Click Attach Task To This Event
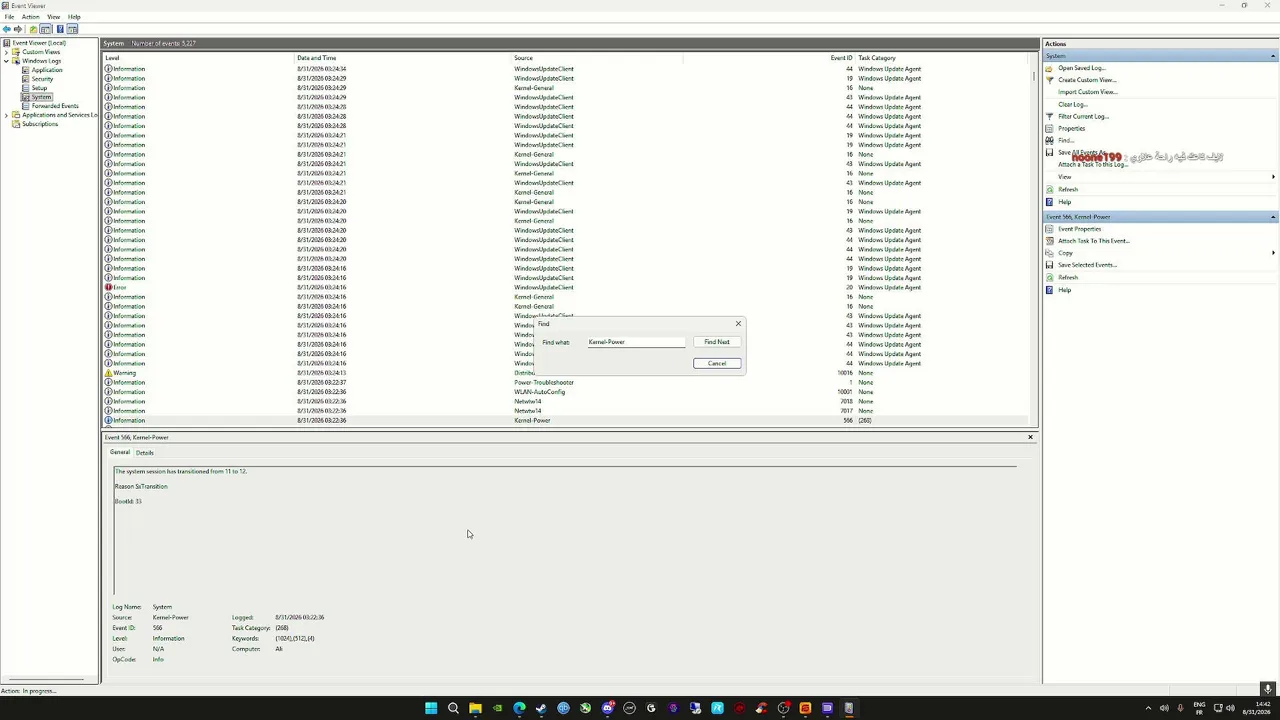 tap(1094, 241)
